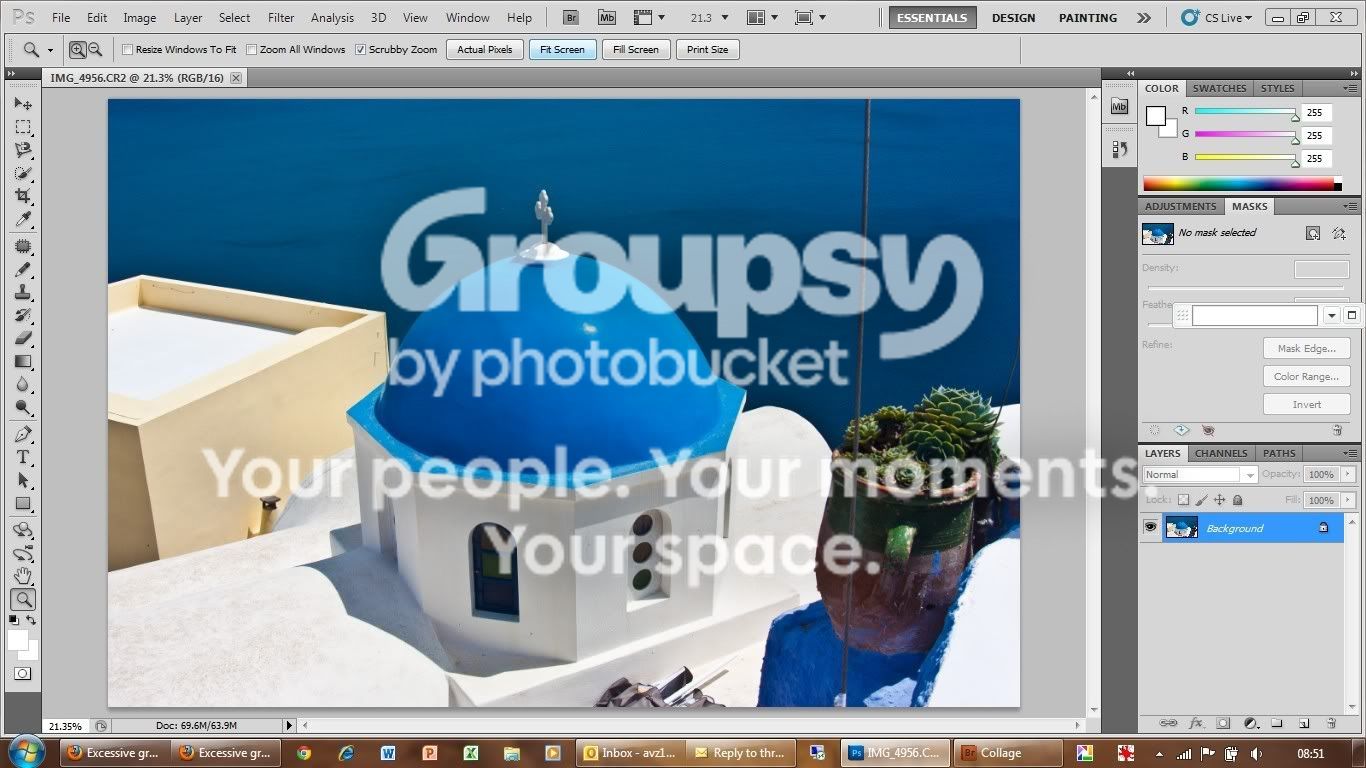Viewport: 1366px width, 768px height.
Task: Open layer styles with the fx icon
Action: tap(1196, 723)
